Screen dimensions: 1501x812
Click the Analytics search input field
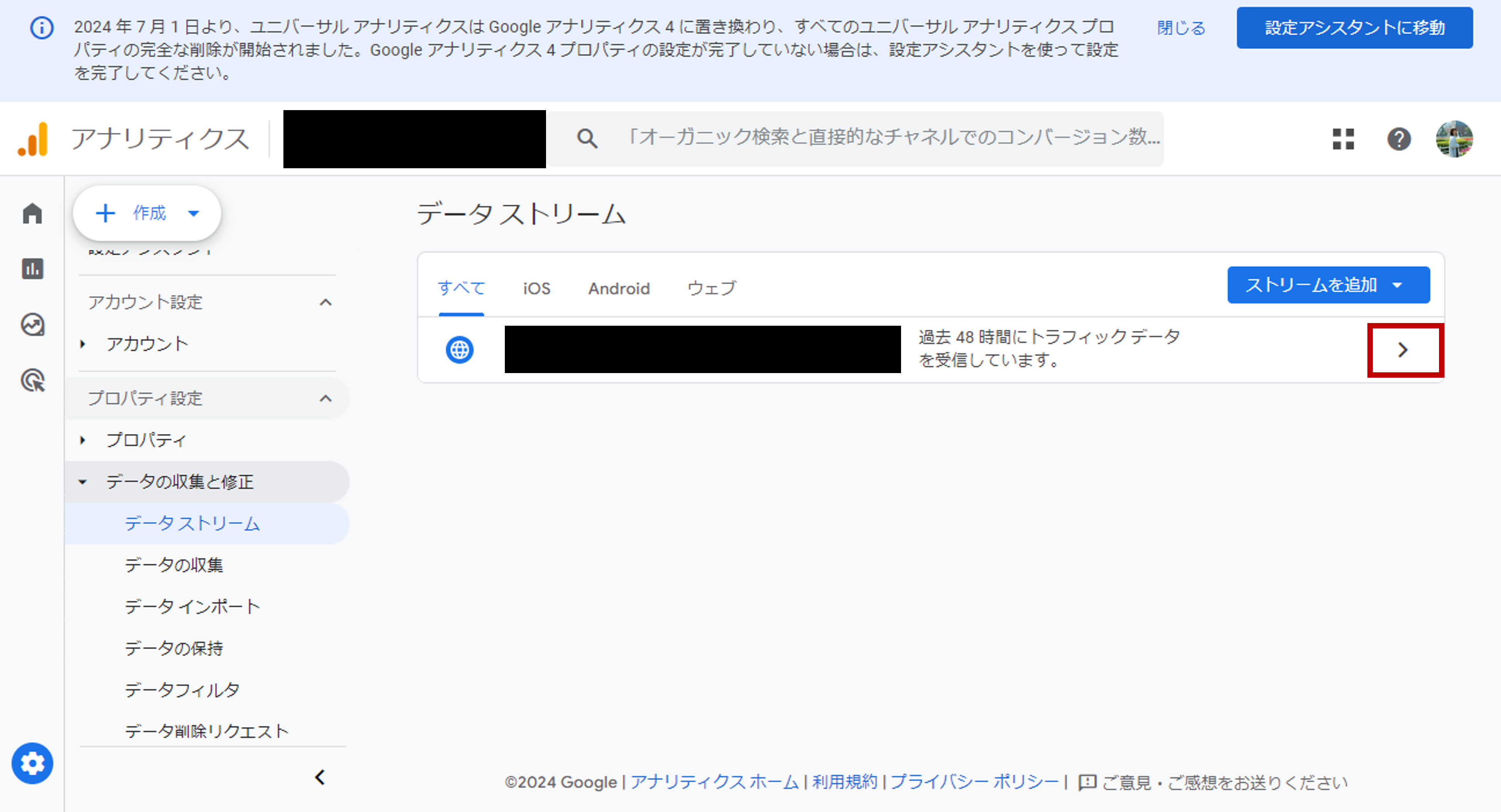[891, 138]
